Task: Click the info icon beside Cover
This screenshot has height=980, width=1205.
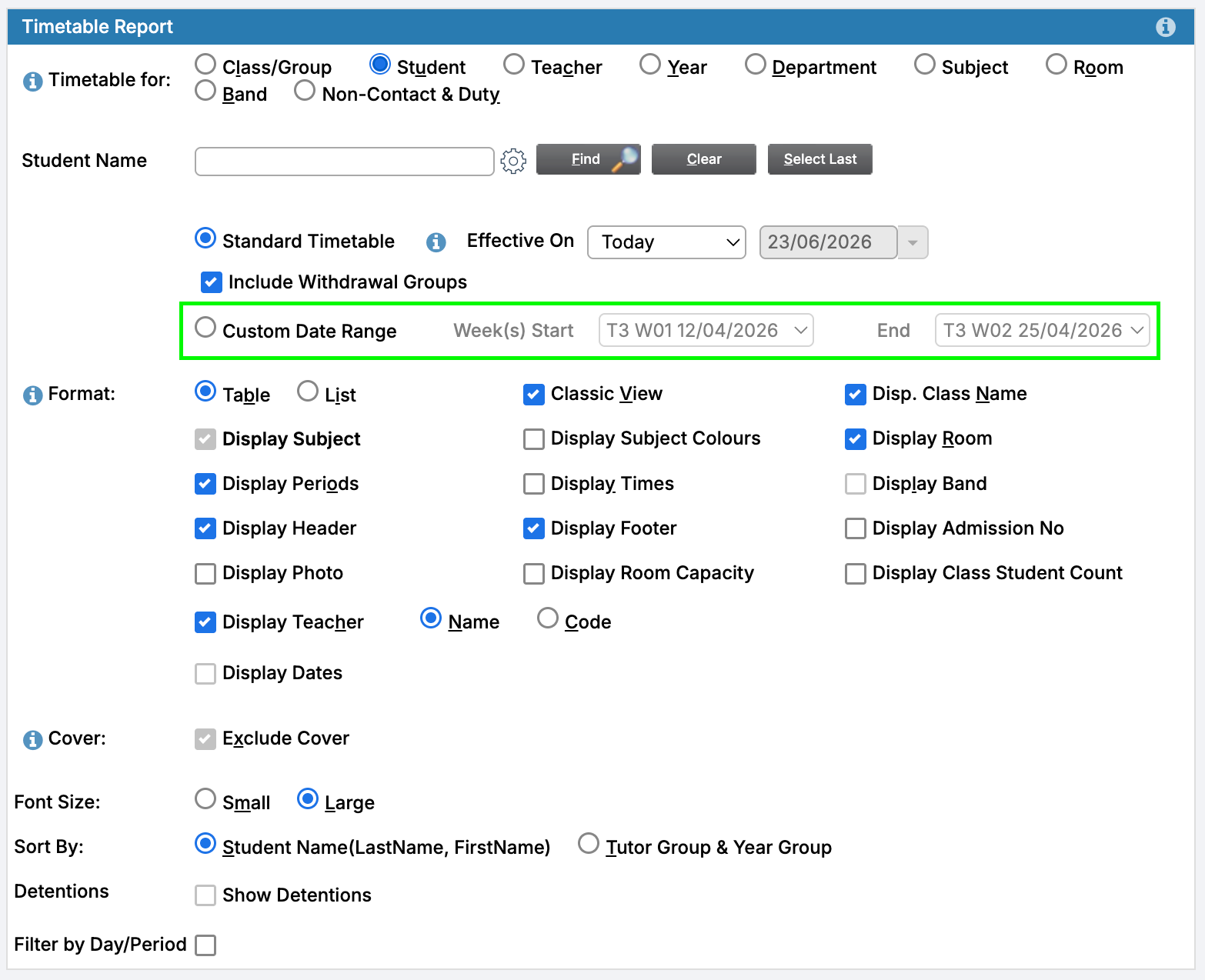Action: (32, 739)
